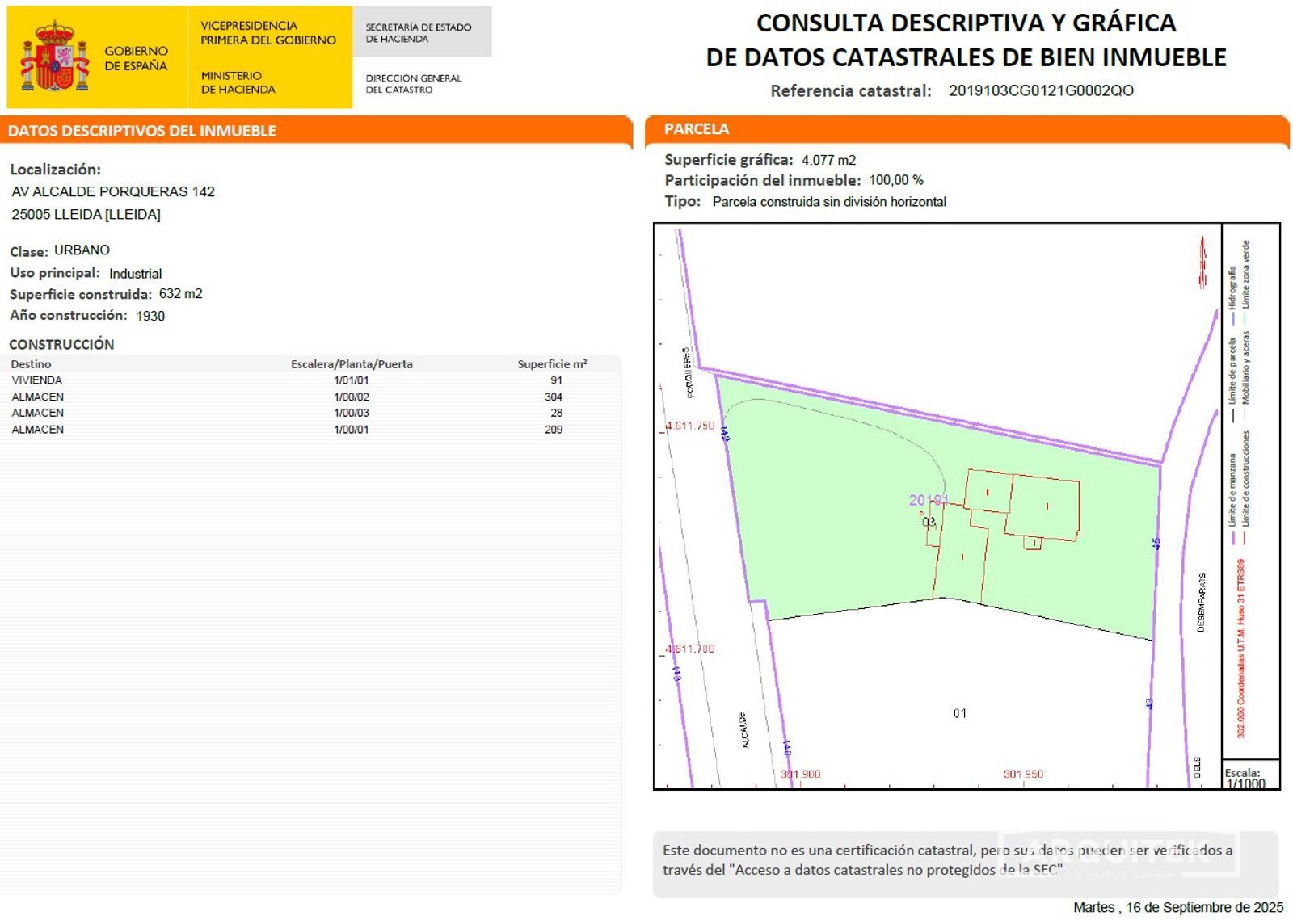Screen dimensions: 1293x924
Task: Click the Dirección General del Catastro label
Action: coord(413,84)
